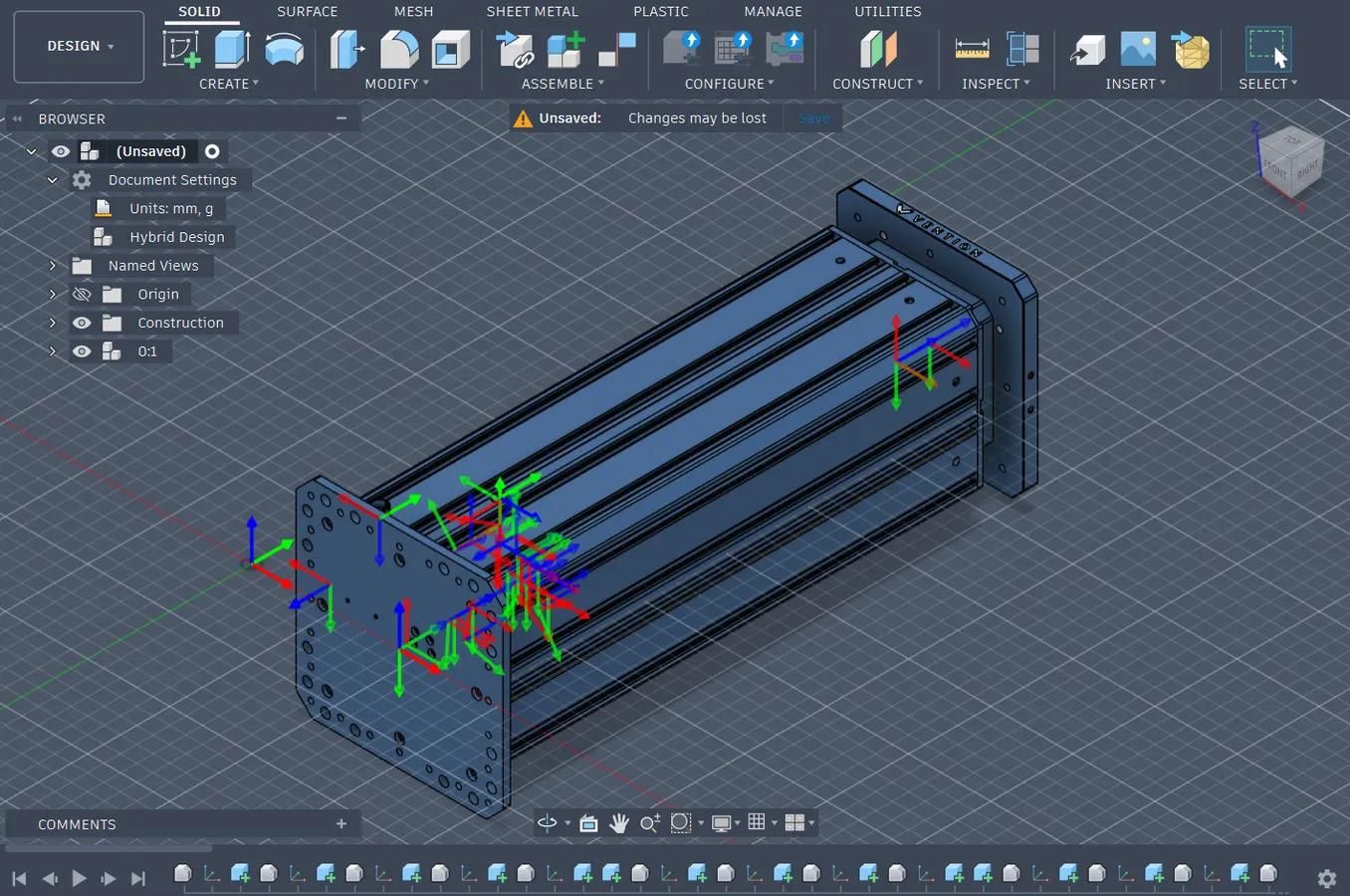Show the hidden Origin folder
The image size is (1350, 896).
[x=82, y=295]
